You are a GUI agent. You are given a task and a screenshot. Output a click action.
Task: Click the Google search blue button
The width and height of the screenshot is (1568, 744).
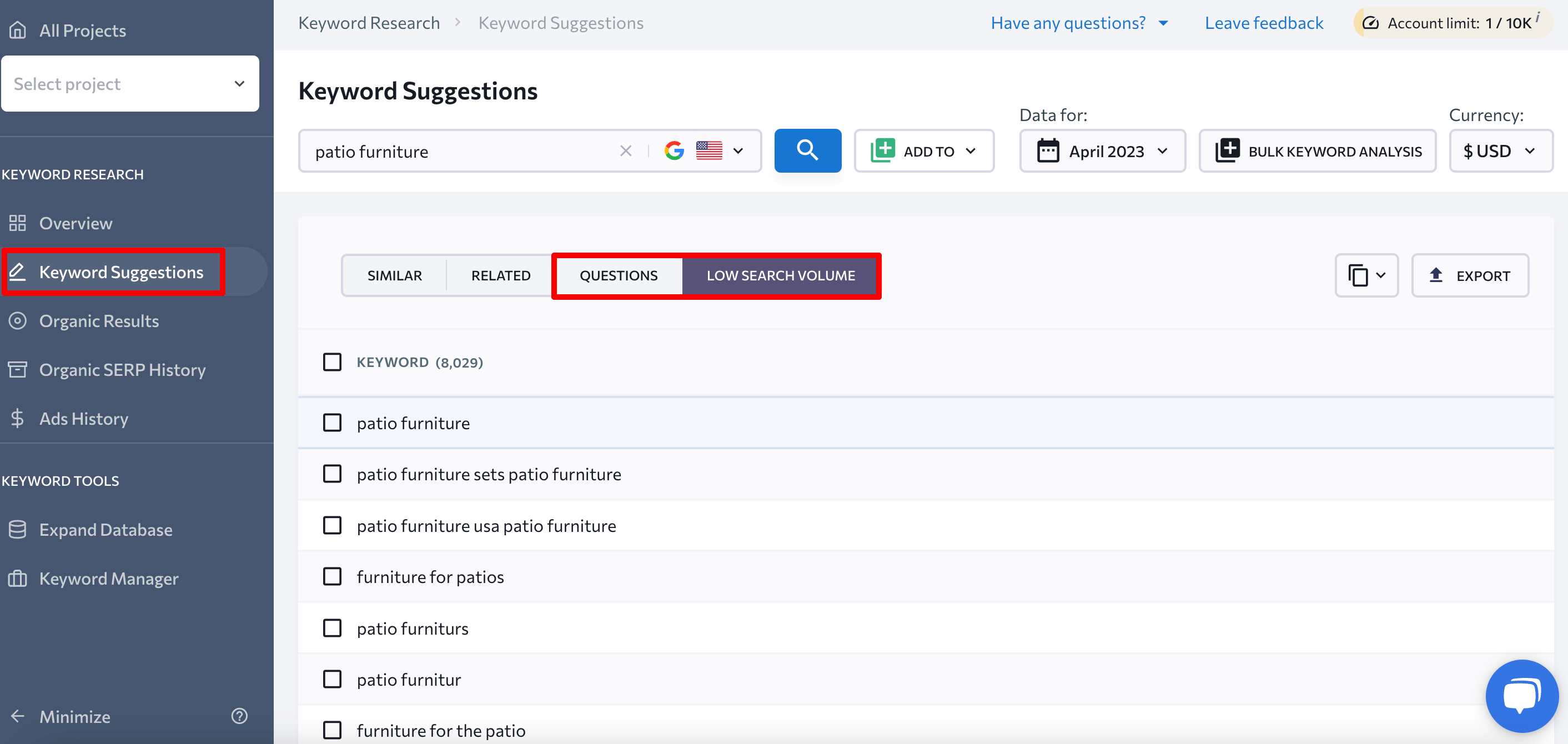[808, 151]
